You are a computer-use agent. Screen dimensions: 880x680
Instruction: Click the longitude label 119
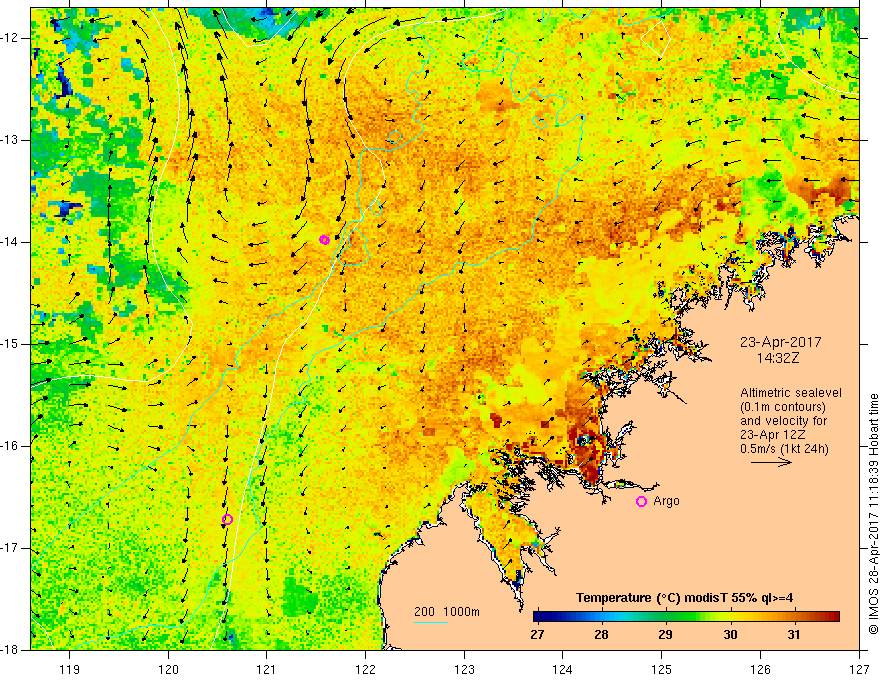tap(70, 669)
